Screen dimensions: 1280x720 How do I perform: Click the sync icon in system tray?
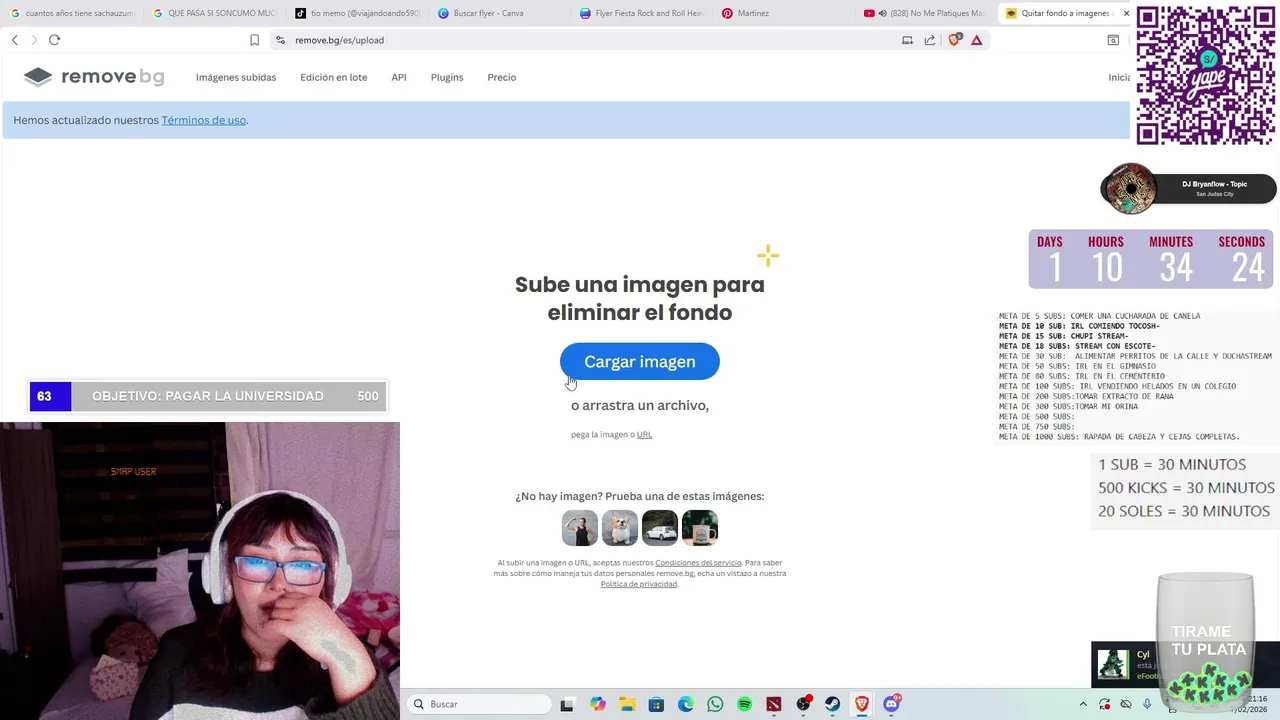(x=1104, y=705)
